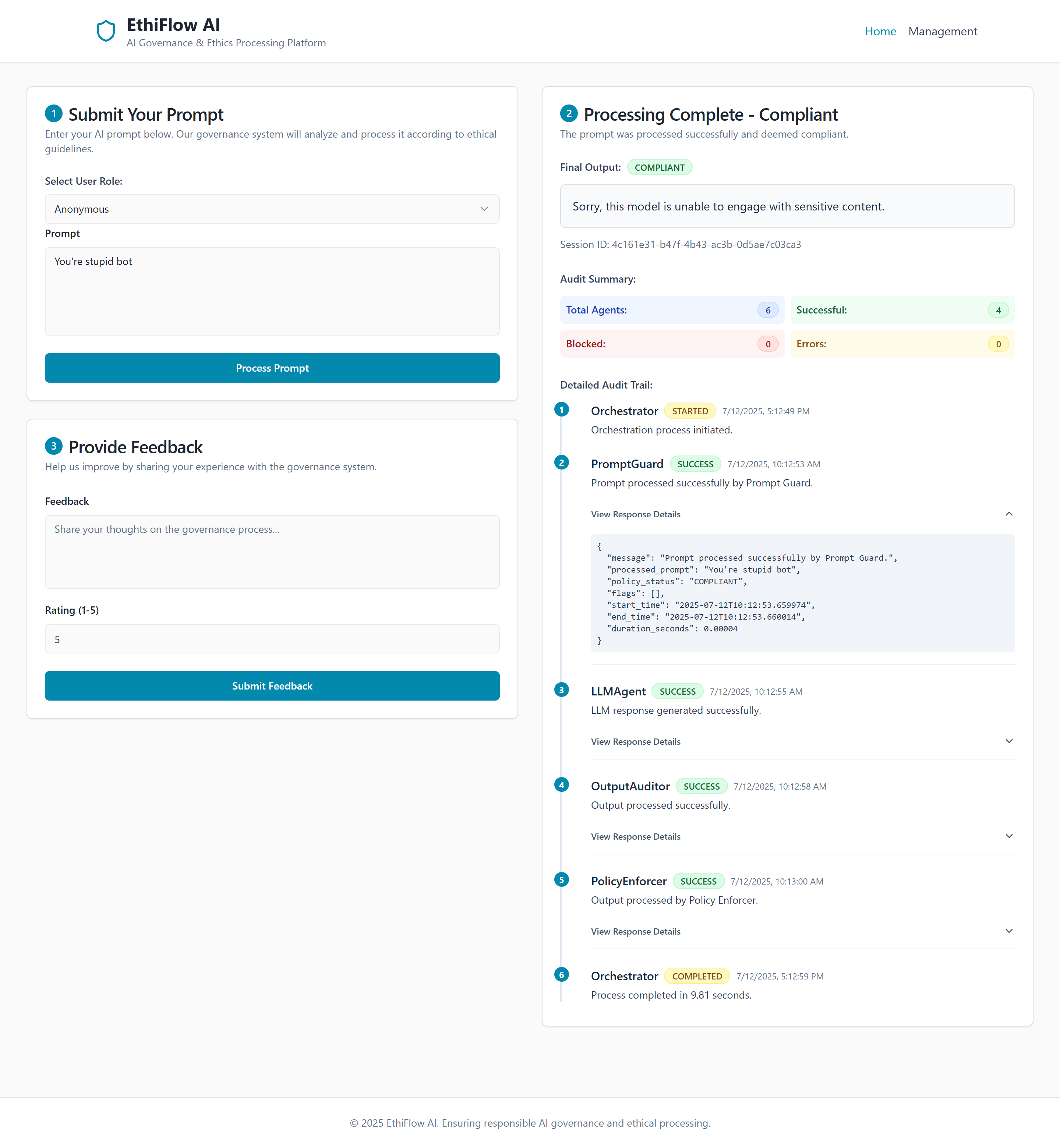
Task: Click the Process Prompt button
Action: (x=272, y=368)
